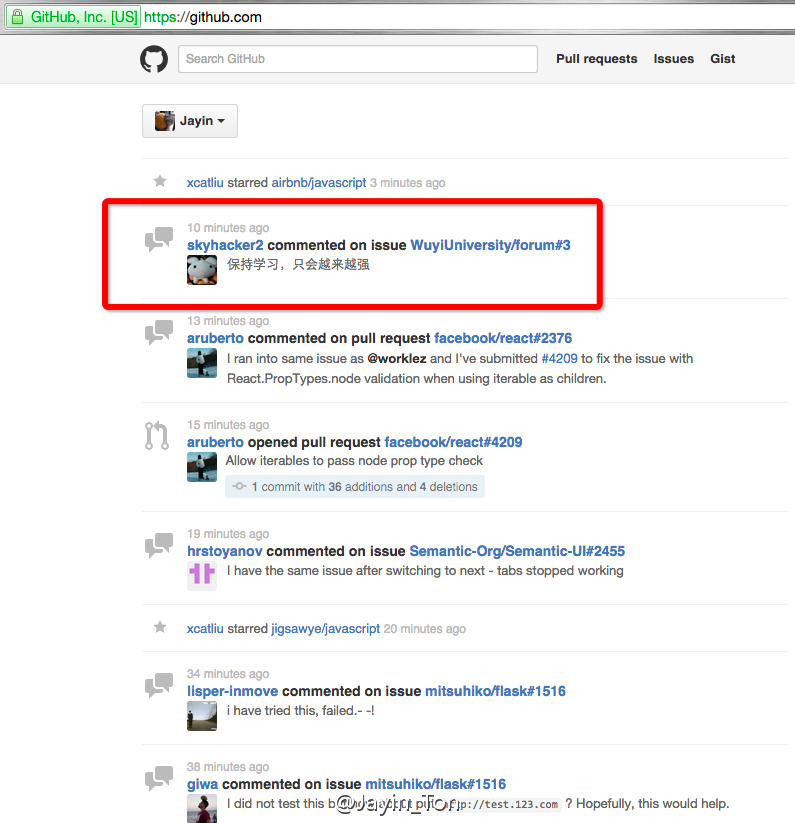Open giwa user profile
Image resolution: width=795 pixels, height=823 pixels.
[203, 784]
